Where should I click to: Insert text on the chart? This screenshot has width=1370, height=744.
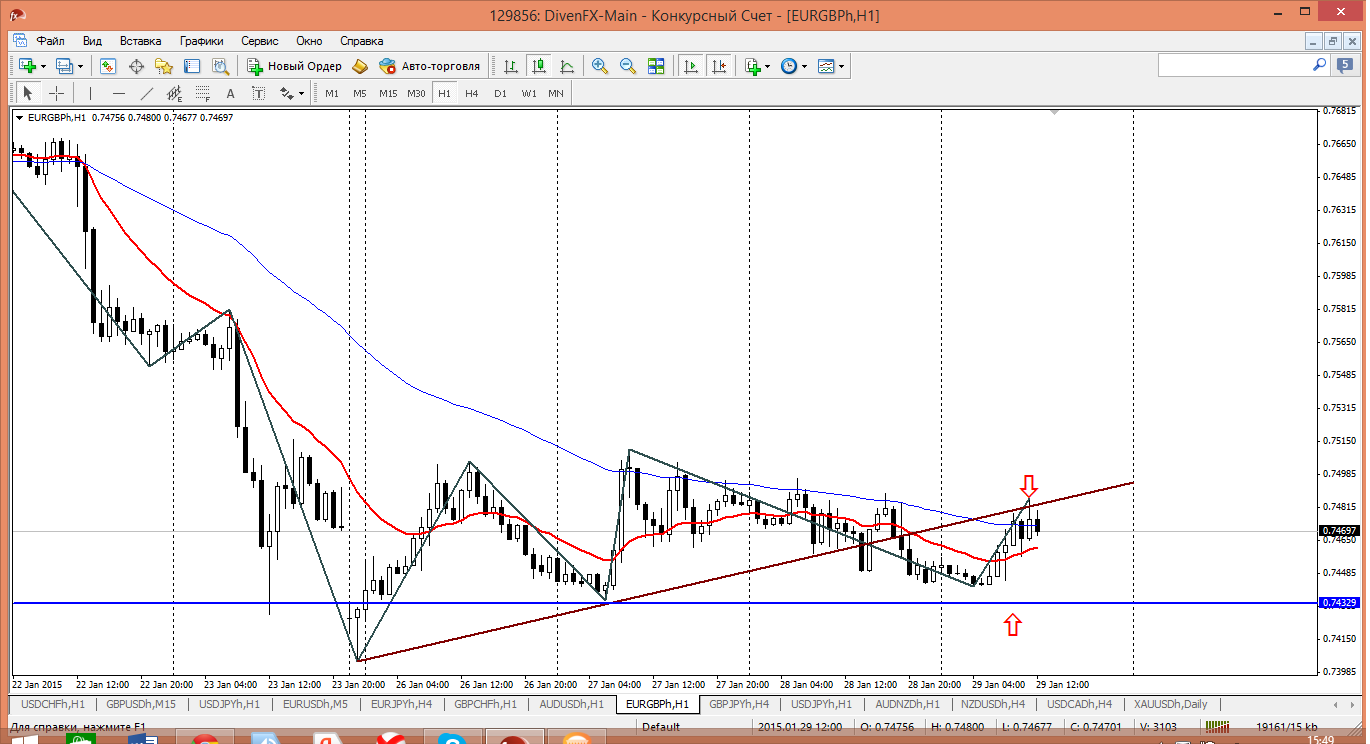[230, 93]
